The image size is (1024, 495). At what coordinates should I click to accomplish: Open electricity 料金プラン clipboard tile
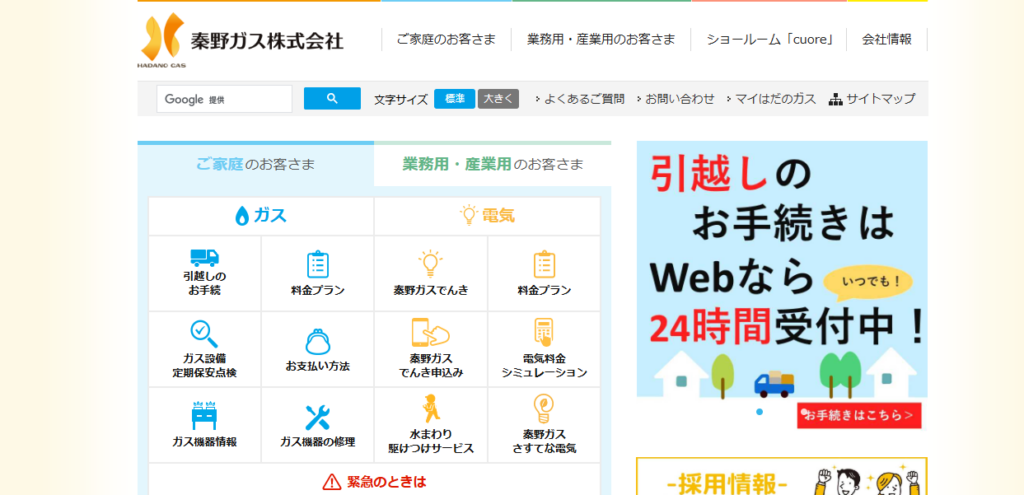point(544,273)
